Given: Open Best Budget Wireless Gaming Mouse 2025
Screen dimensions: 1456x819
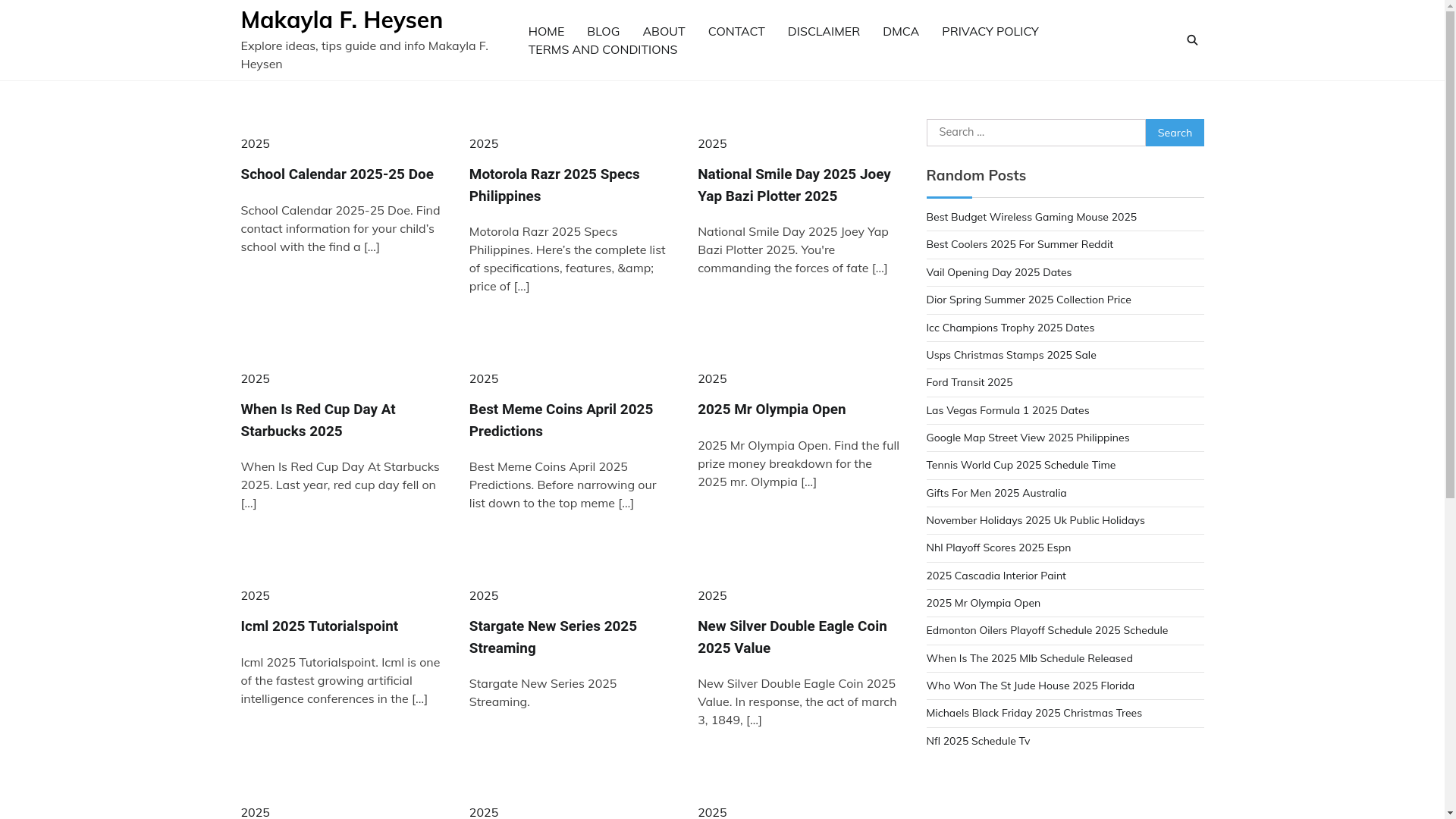Looking at the screenshot, I should pyautogui.click(x=1031, y=217).
